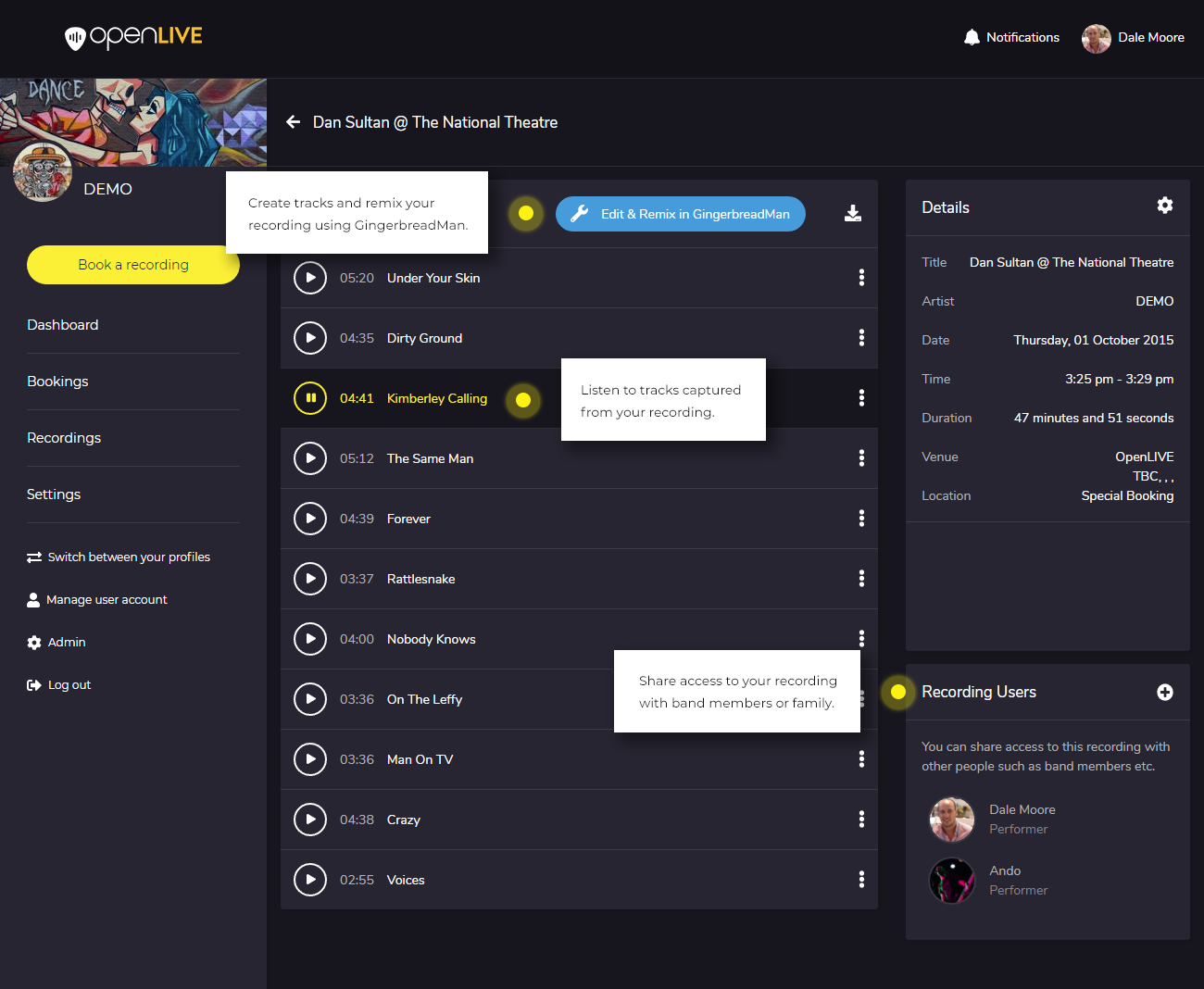The image size is (1204, 989).
Task: Click the Switch between your profiles icon
Action: tap(32, 557)
